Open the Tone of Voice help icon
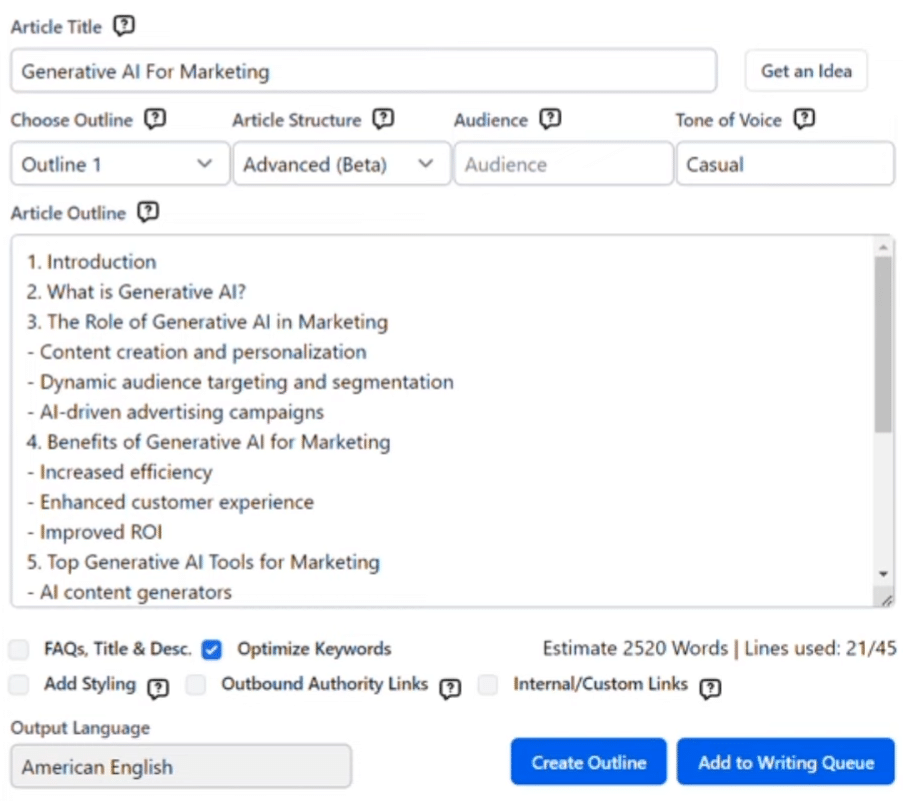The height and width of the screenshot is (801, 903). click(x=804, y=119)
